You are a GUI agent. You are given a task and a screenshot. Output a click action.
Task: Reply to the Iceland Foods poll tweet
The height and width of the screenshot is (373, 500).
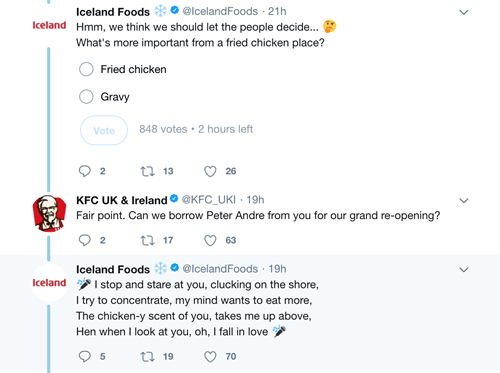[x=85, y=171]
